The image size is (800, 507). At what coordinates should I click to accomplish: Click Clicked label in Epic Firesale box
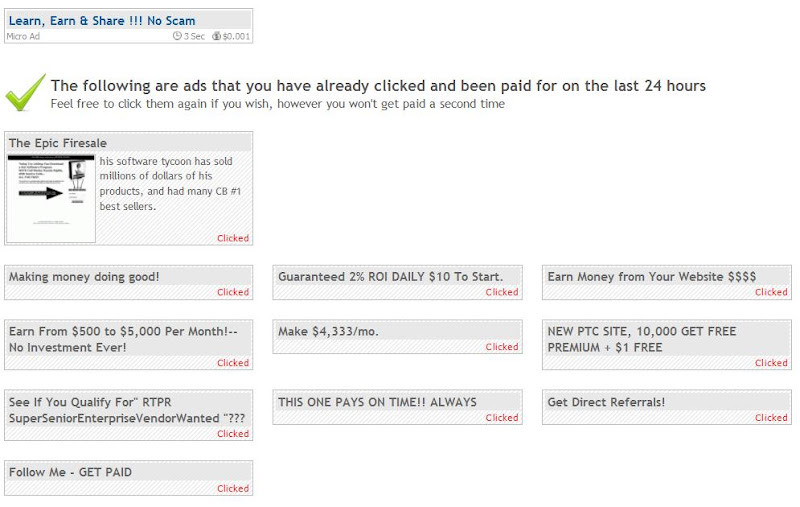click(x=233, y=238)
